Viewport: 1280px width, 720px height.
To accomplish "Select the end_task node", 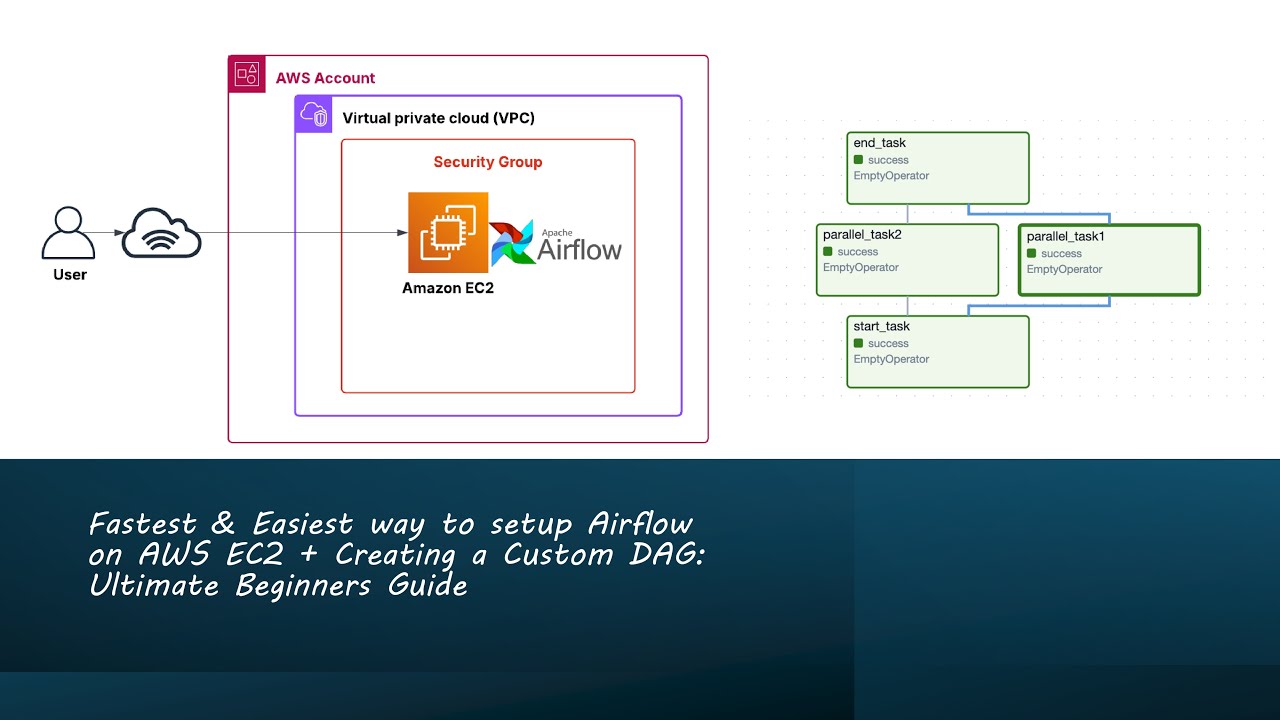I will [x=938, y=168].
